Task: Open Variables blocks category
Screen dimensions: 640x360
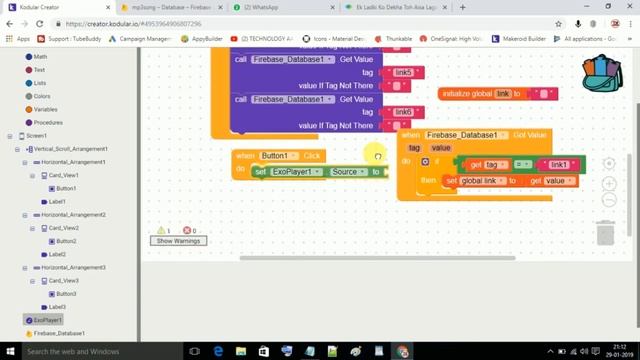Action: pyautogui.click(x=41, y=109)
